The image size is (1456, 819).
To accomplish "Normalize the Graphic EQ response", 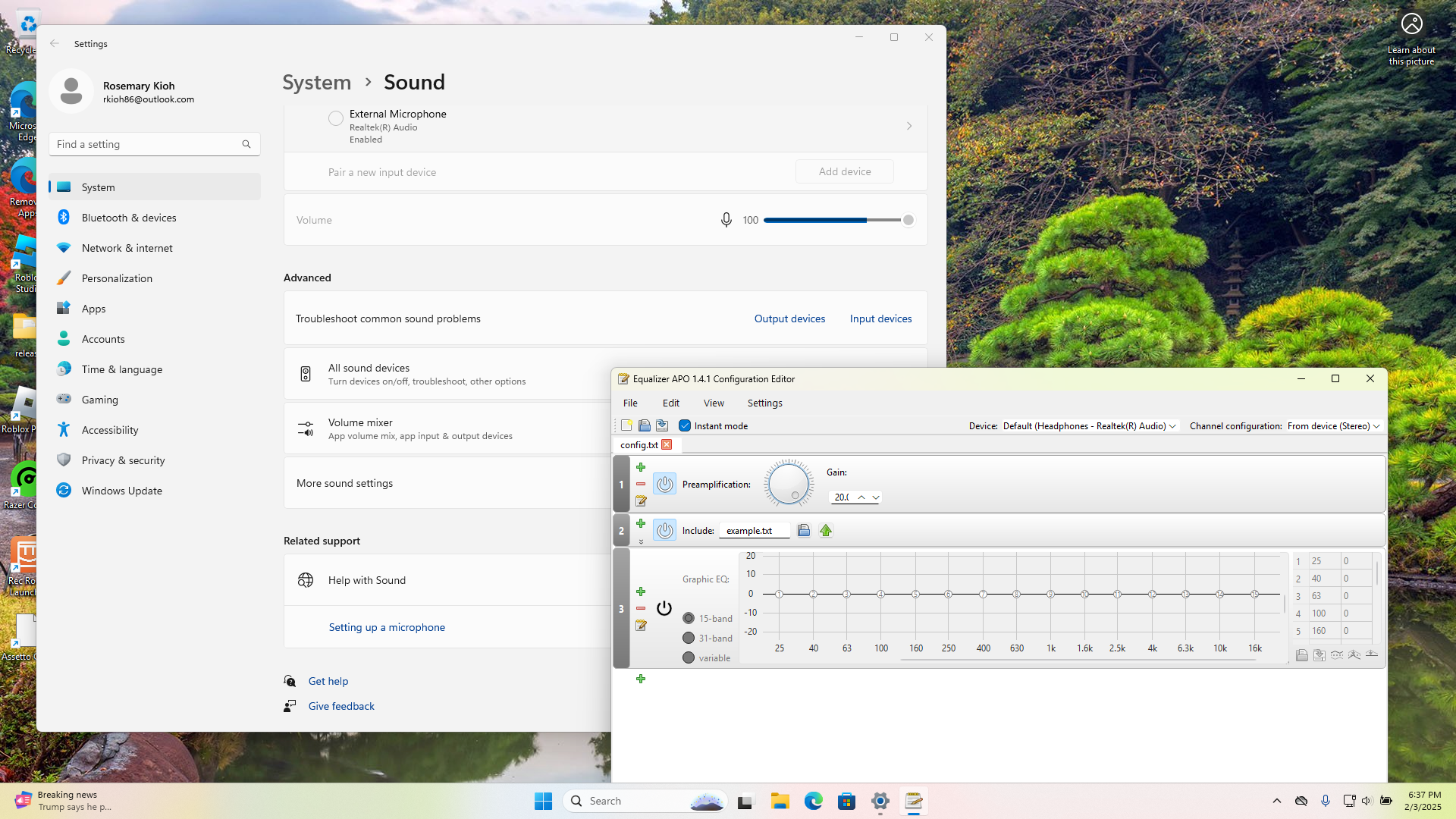I will click(1354, 655).
